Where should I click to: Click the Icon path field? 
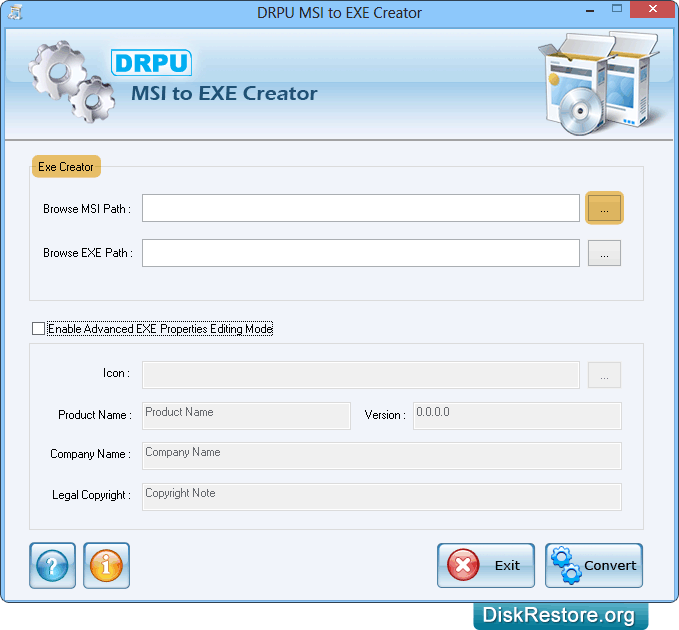(x=361, y=375)
